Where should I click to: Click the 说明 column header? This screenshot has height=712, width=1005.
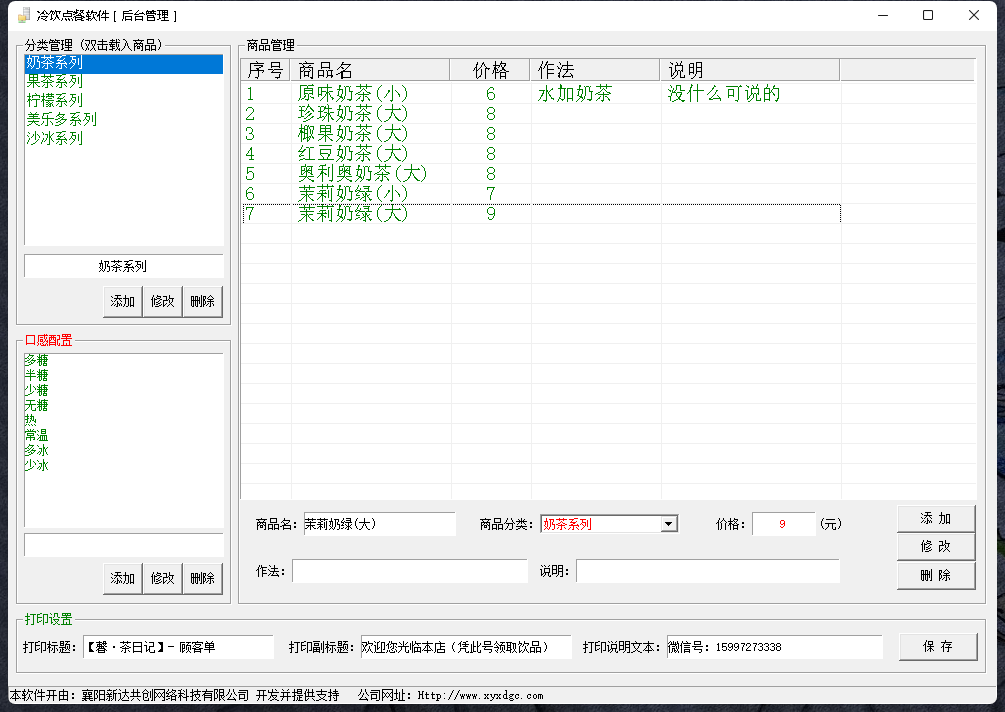click(750, 70)
